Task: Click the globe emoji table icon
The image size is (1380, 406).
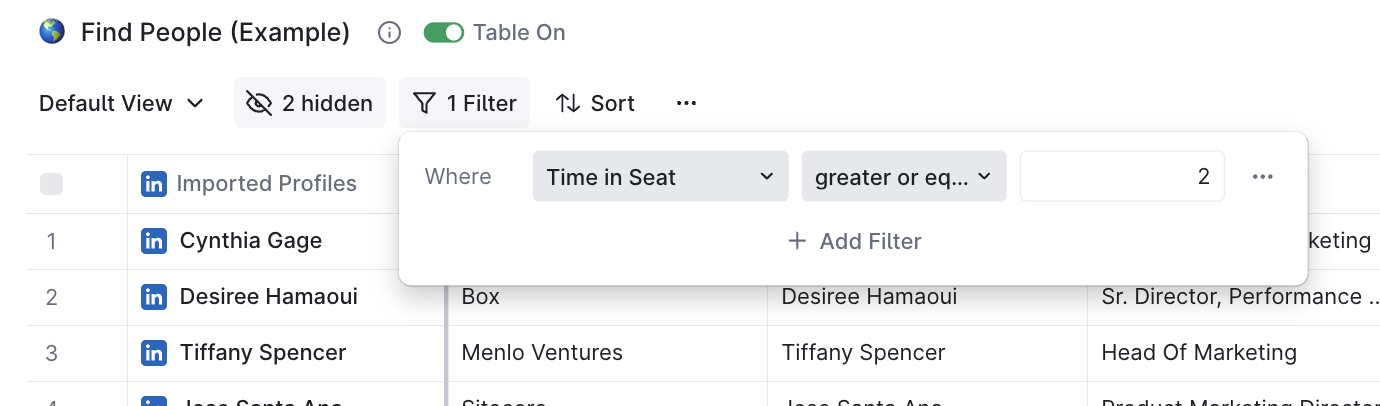Action: (x=52, y=32)
